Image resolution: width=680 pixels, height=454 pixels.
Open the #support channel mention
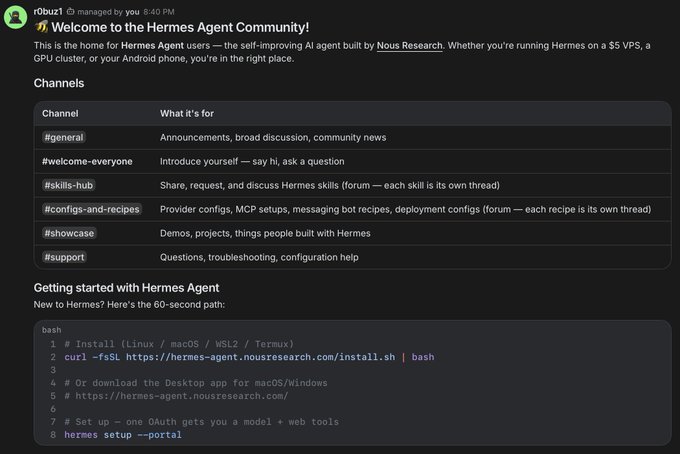64,257
